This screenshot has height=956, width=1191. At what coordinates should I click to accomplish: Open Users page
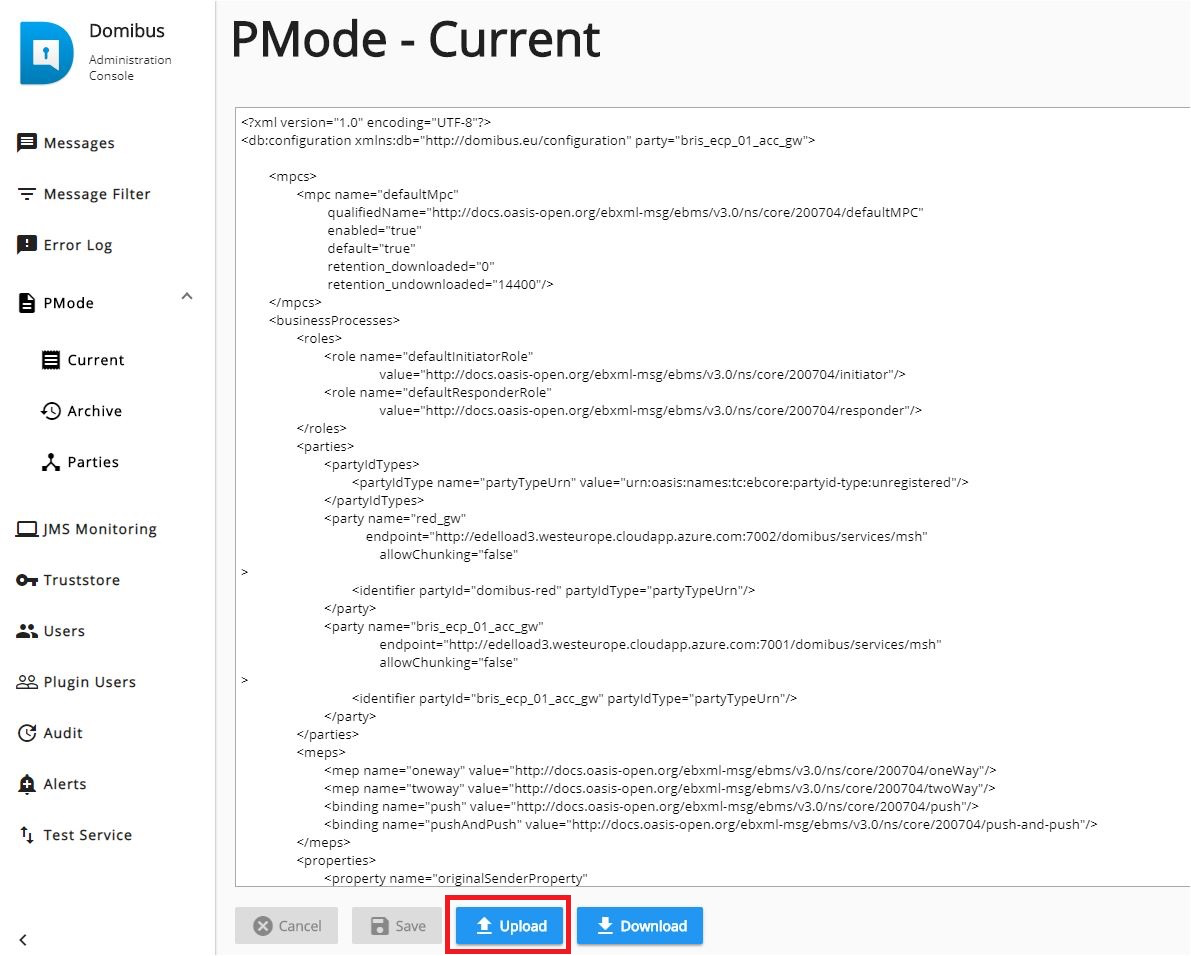point(64,631)
